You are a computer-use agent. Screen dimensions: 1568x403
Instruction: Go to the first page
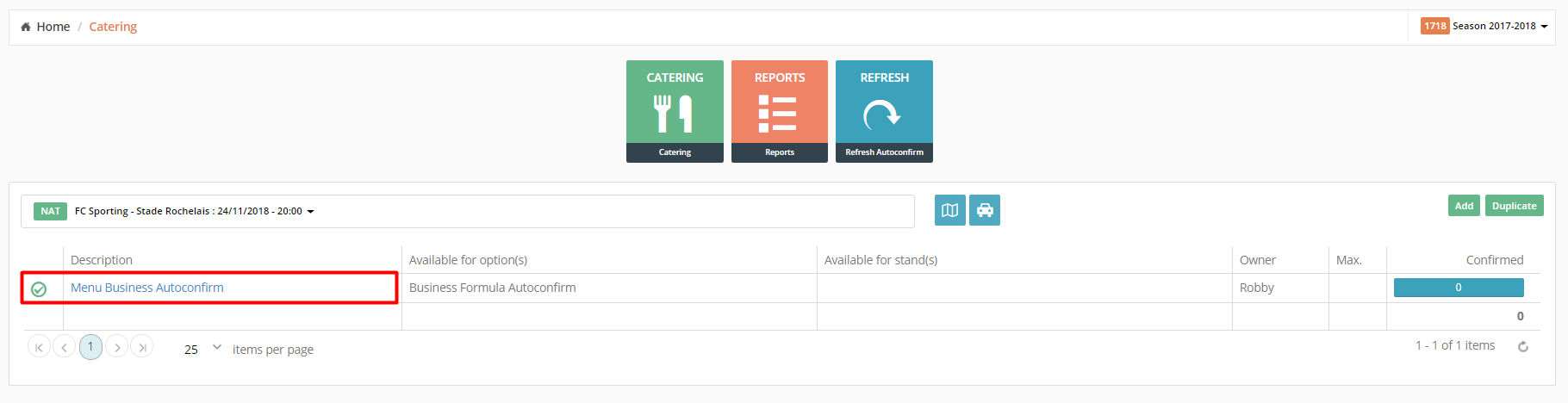coord(39,347)
